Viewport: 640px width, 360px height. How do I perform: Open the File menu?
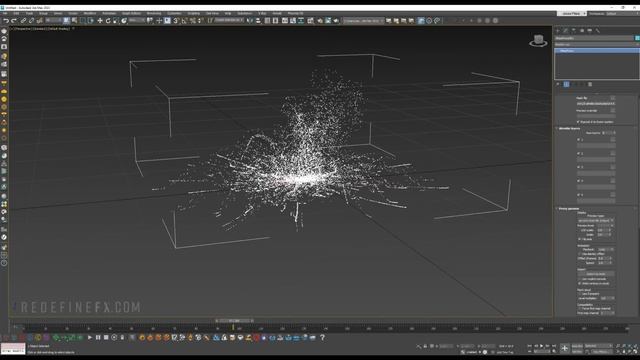point(5,13)
